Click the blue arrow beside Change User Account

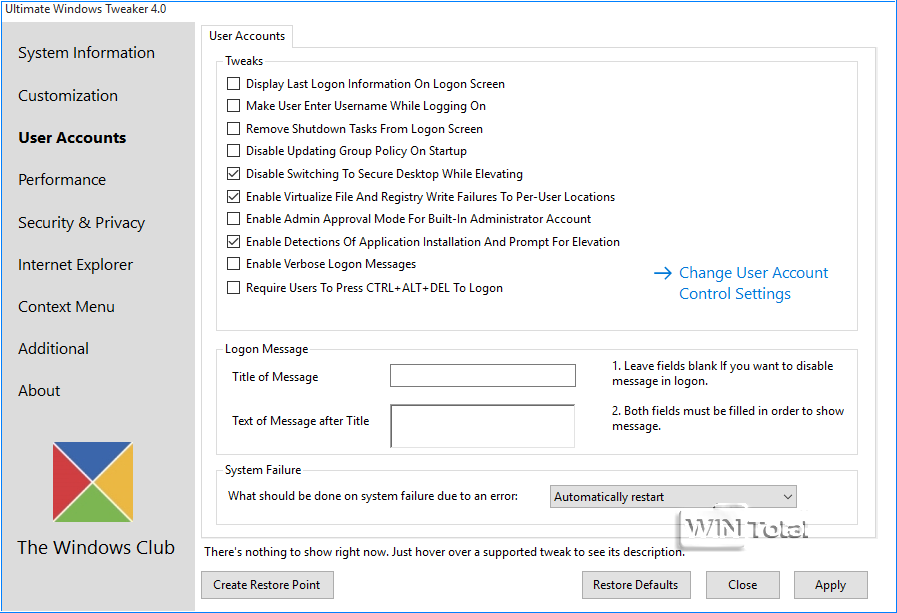point(662,273)
